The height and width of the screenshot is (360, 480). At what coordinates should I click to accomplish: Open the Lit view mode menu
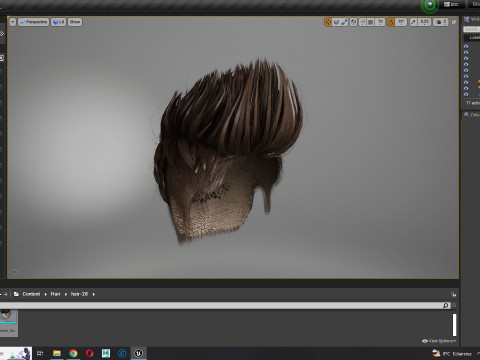(x=58, y=22)
